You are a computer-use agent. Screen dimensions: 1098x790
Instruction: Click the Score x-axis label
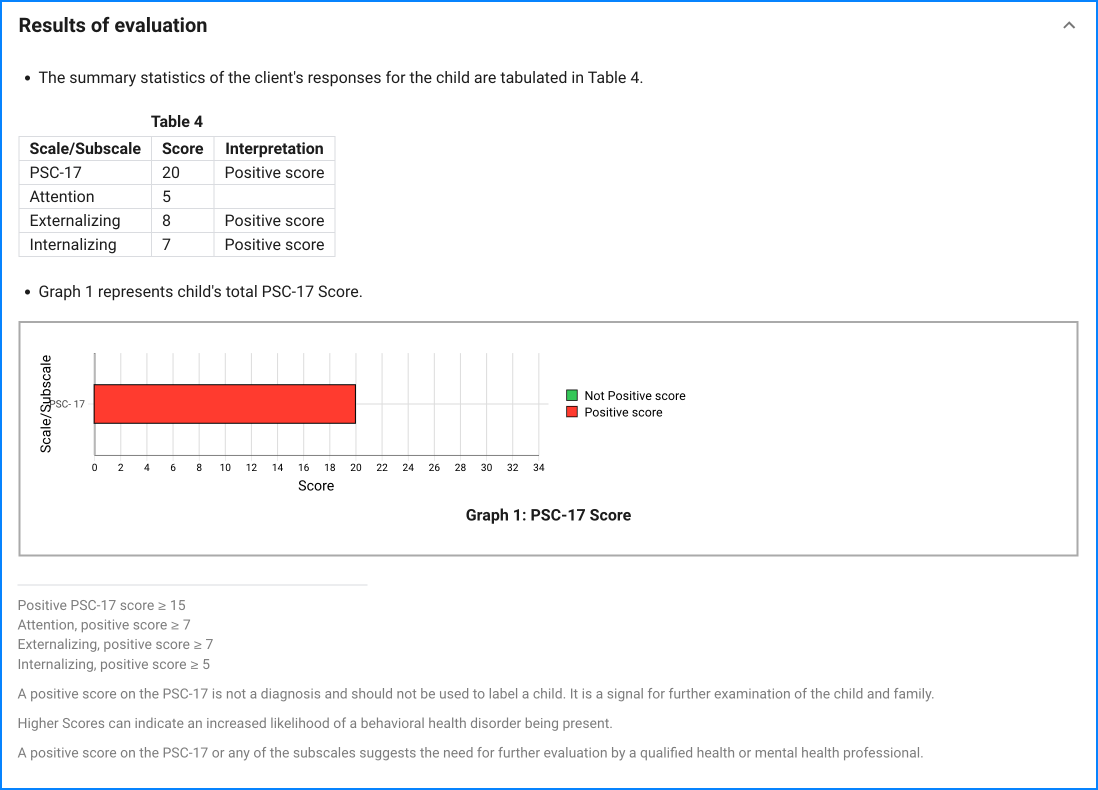pos(316,486)
